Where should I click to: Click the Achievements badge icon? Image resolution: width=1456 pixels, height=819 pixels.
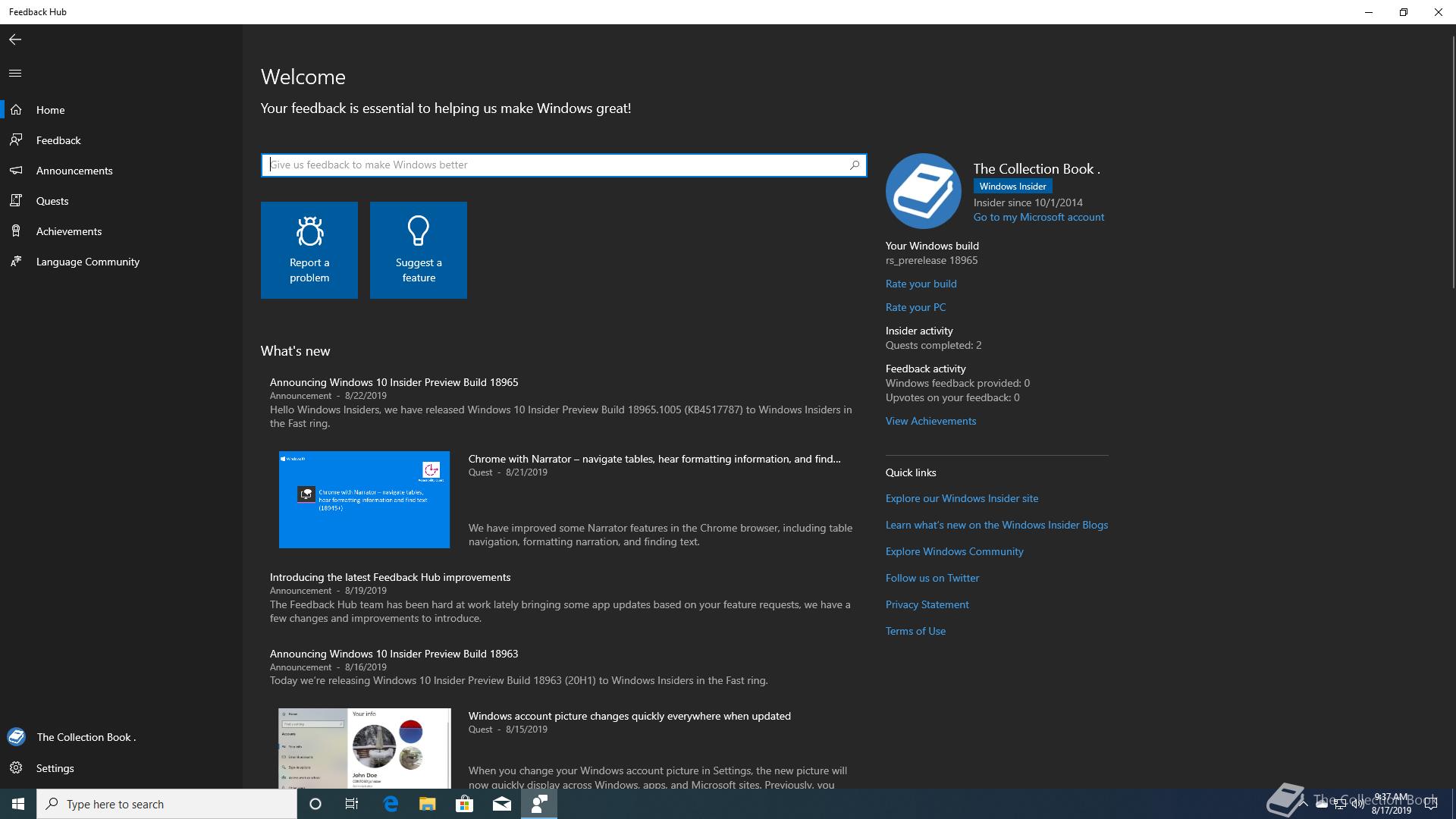tap(16, 231)
